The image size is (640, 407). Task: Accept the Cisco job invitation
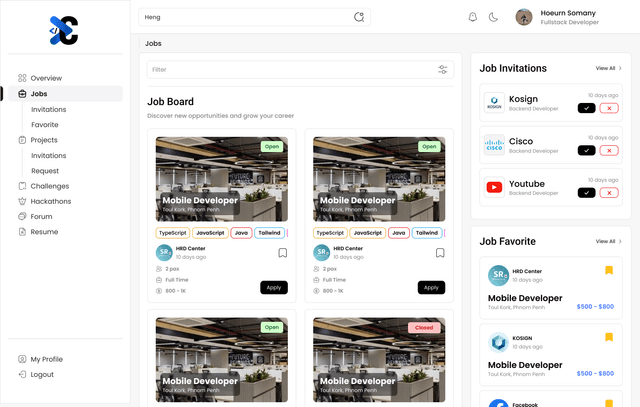coord(587,151)
